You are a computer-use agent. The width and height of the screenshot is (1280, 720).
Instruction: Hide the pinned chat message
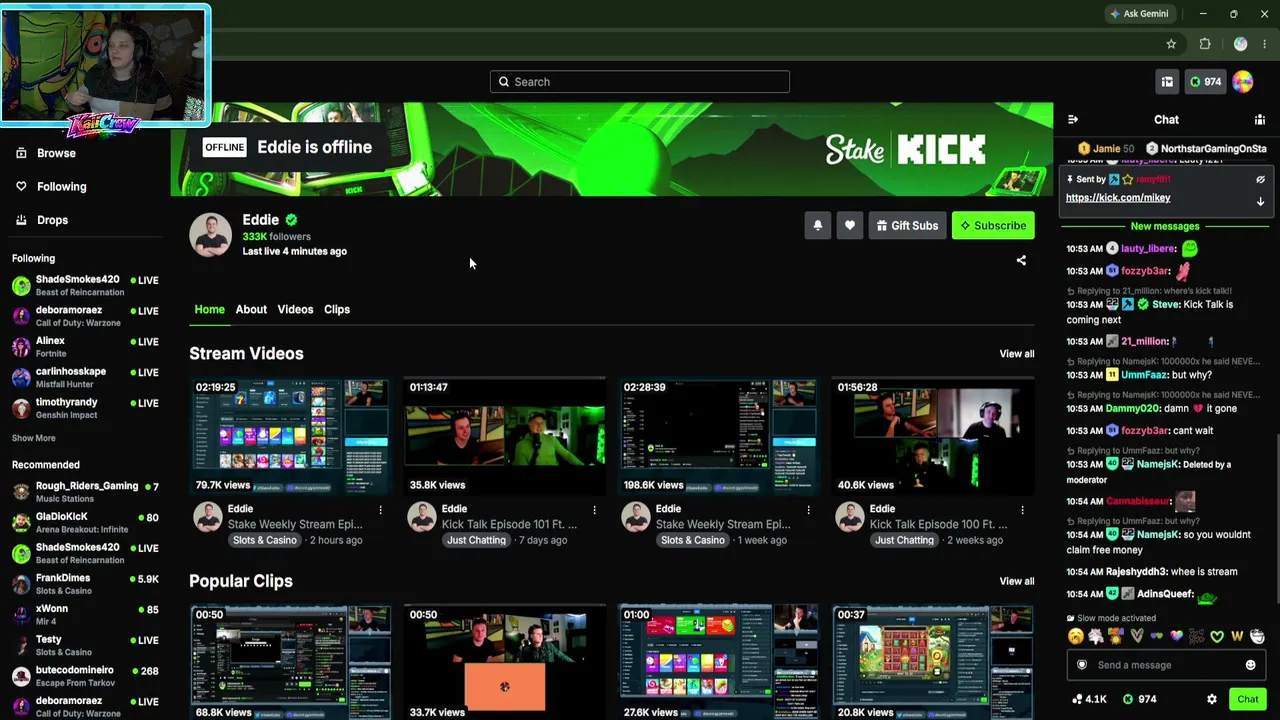point(1260,179)
